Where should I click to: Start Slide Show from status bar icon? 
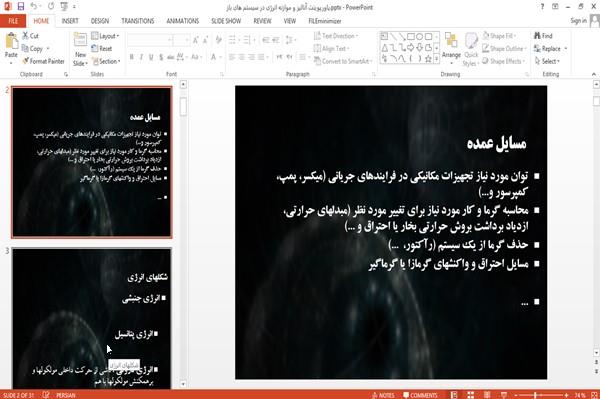(504, 395)
